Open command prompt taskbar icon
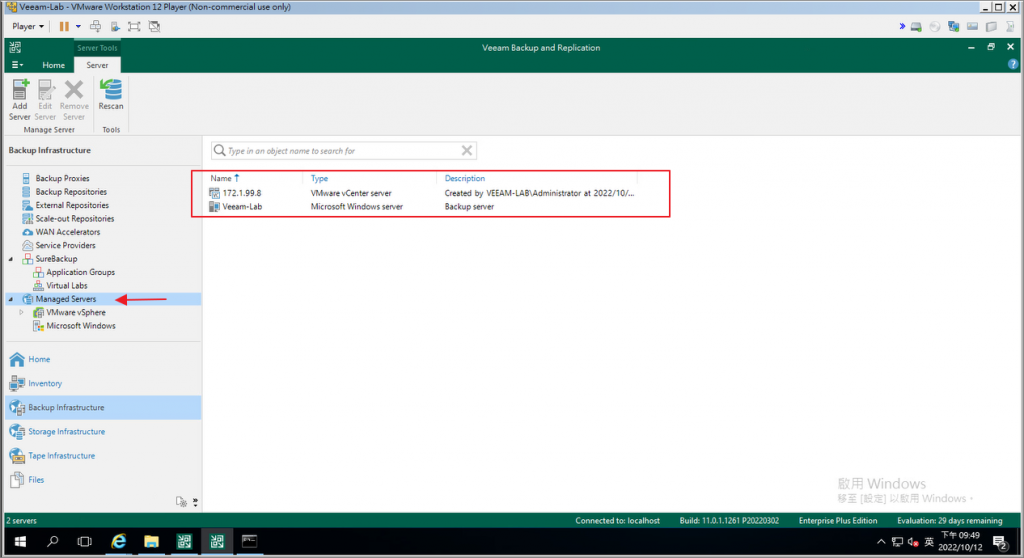The height and width of the screenshot is (558, 1024). [249, 542]
